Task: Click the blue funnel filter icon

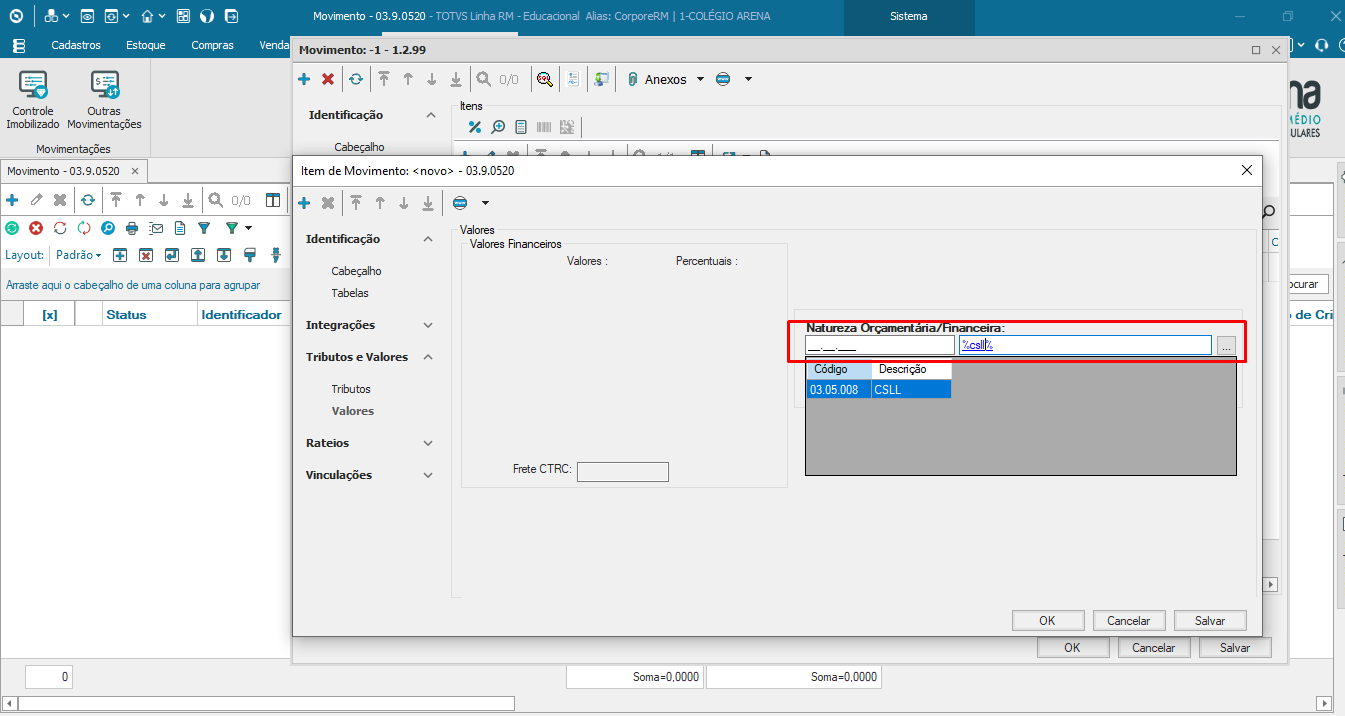Action: click(x=204, y=228)
